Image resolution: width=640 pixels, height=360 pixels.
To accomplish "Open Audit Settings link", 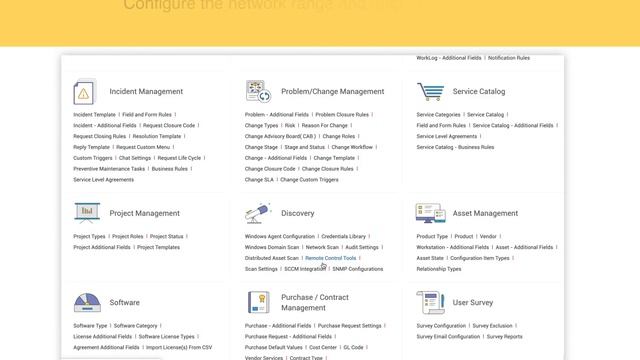I will [362, 247].
